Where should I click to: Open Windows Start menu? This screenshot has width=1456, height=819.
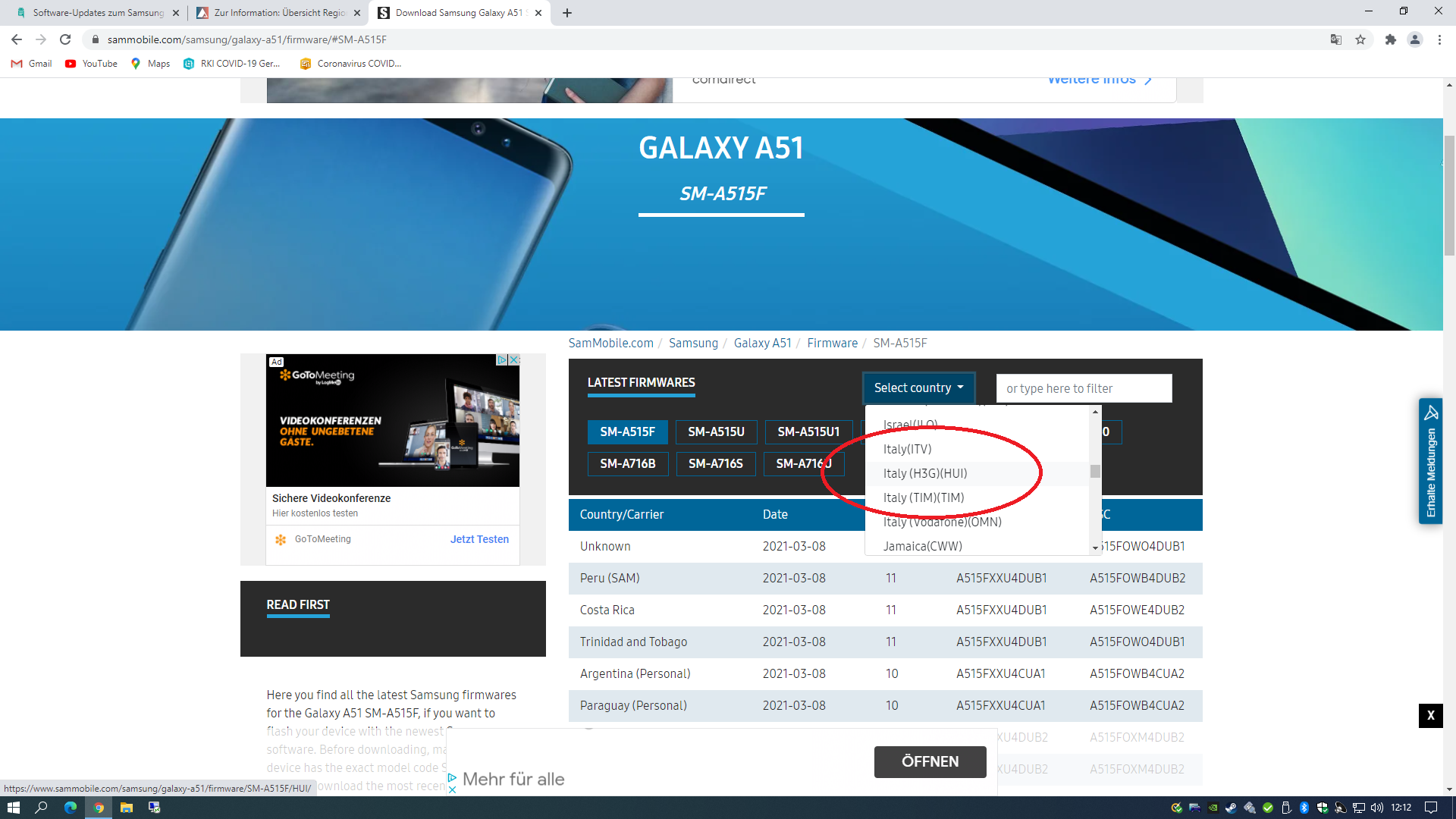point(13,808)
